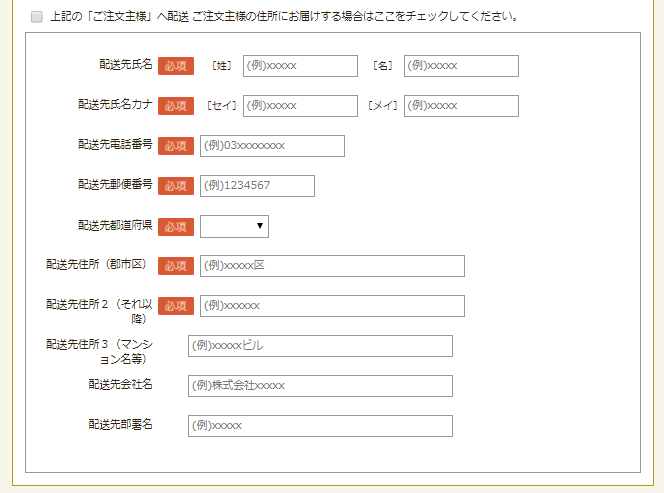Click the 必須 badge beside 配送先住所２
The height and width of the screenshot is (493, 664).
(x=176, y=306)
